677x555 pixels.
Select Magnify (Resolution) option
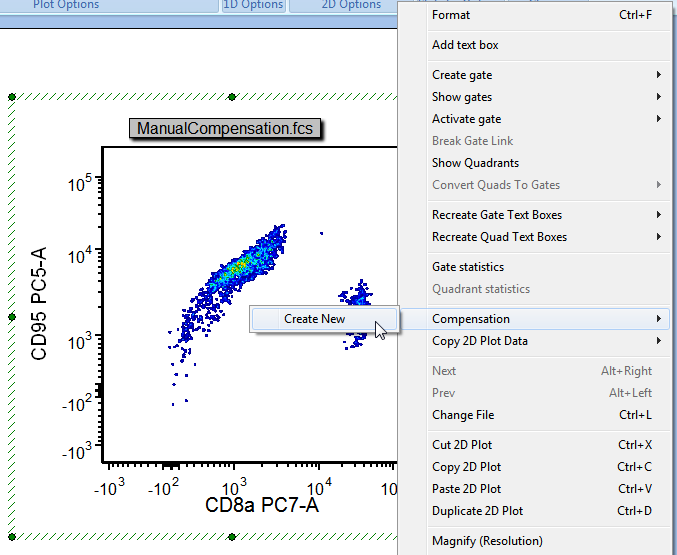click(x=487, y=541)
